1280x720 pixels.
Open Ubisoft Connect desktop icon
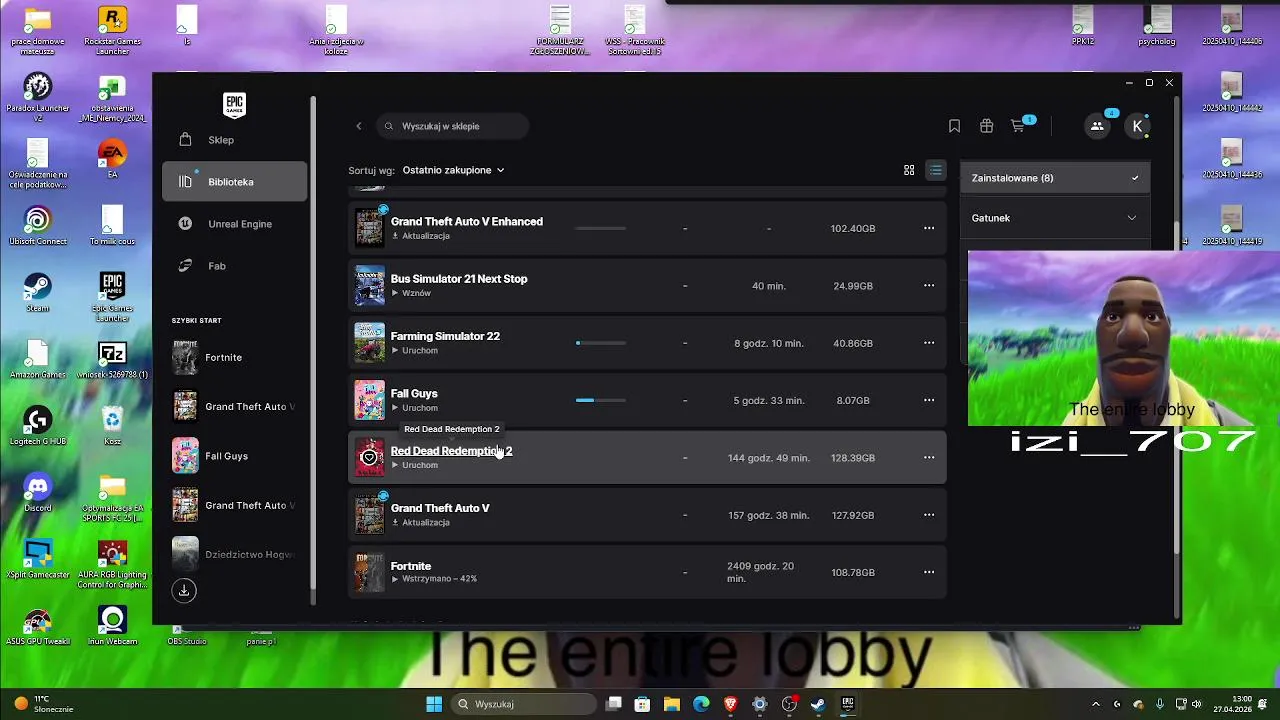[x=37, y=225]
